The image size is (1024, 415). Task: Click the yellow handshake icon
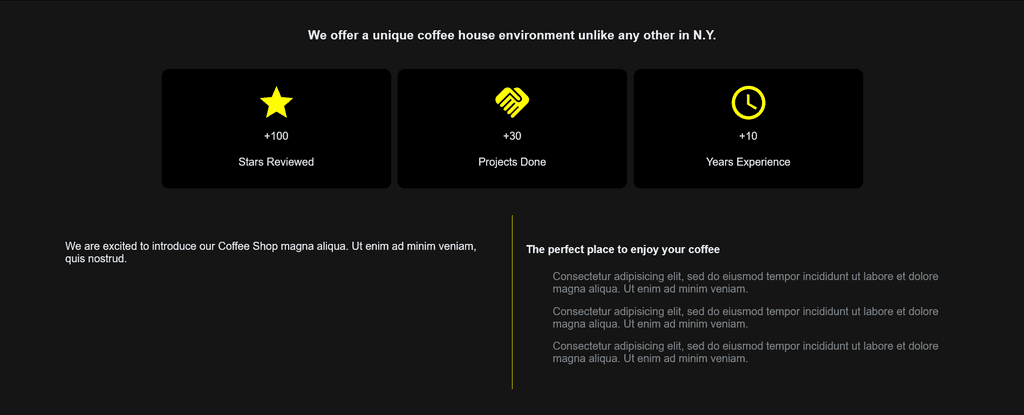pyautogui.click(x=512, y=103)
